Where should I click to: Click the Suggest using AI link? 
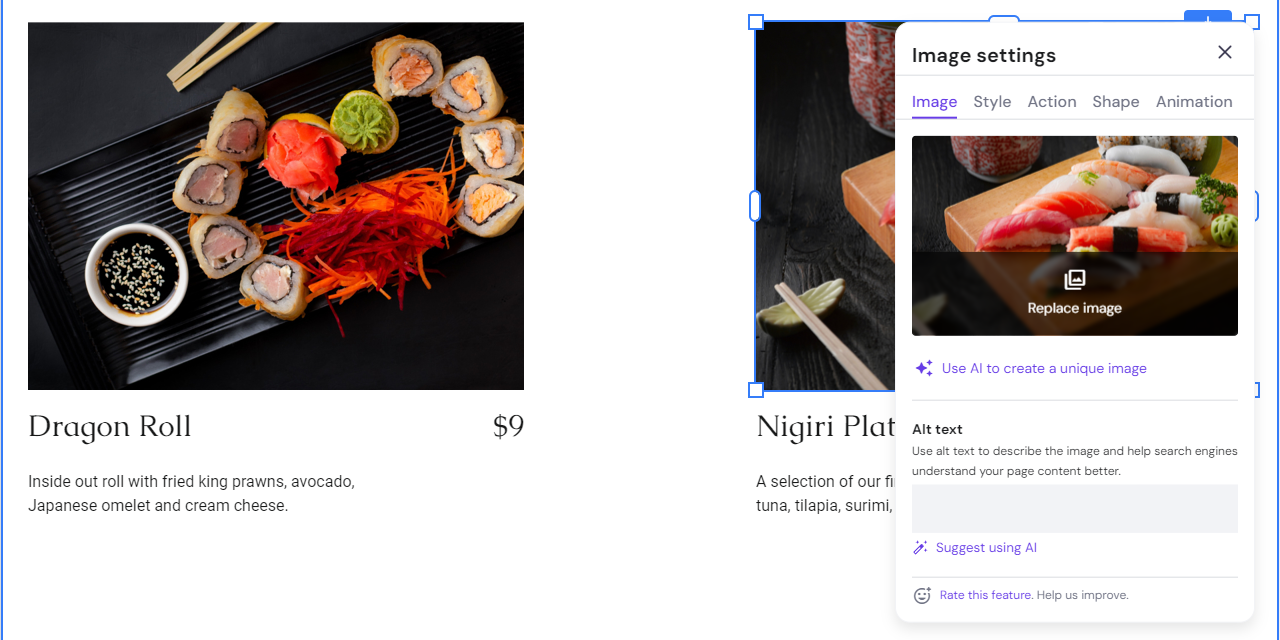(985, 547)
